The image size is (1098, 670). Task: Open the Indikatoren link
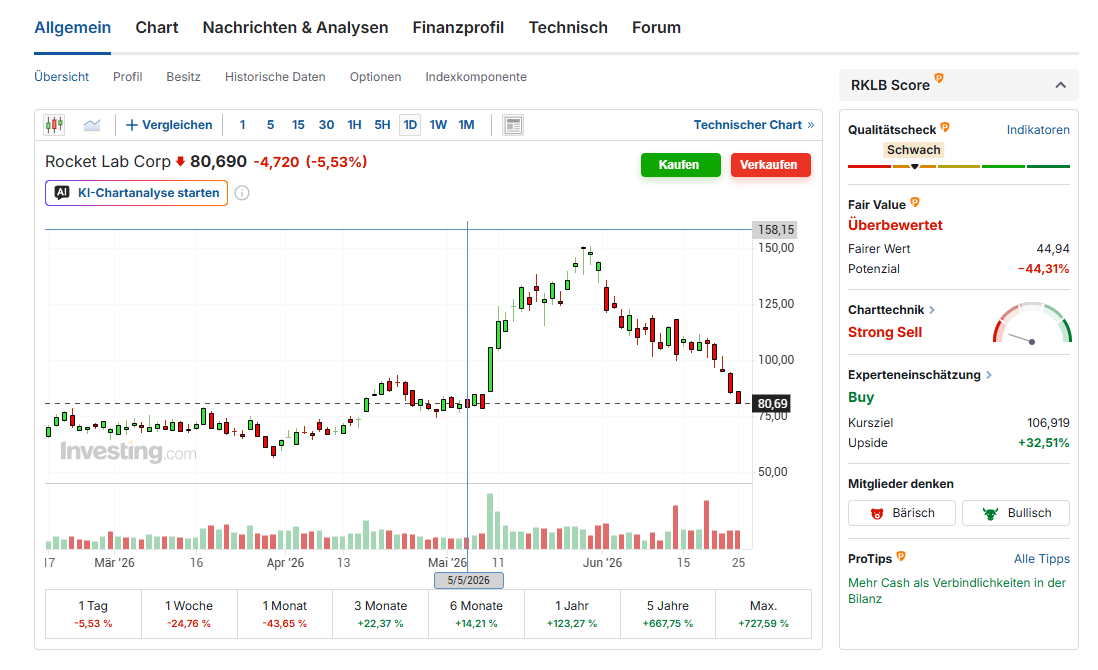pyautogui.click(x=1038, y=130)
